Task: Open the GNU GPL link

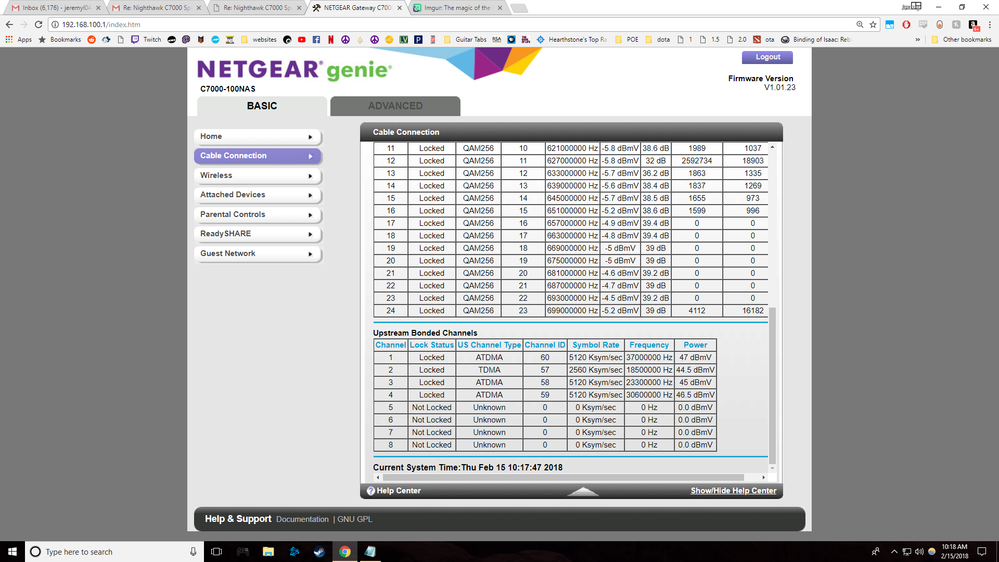Action: pos(354,519)
